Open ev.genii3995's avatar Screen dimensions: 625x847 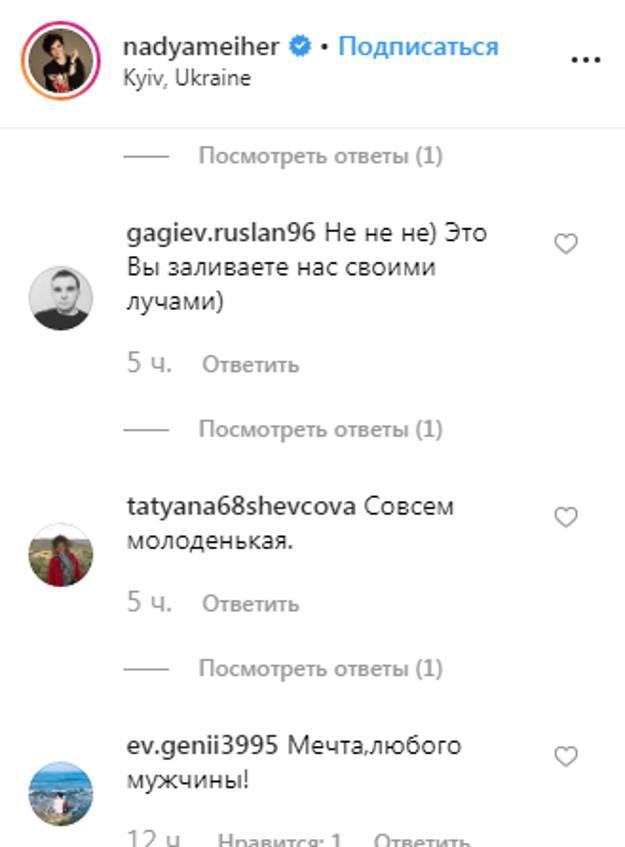pos(61,794)
